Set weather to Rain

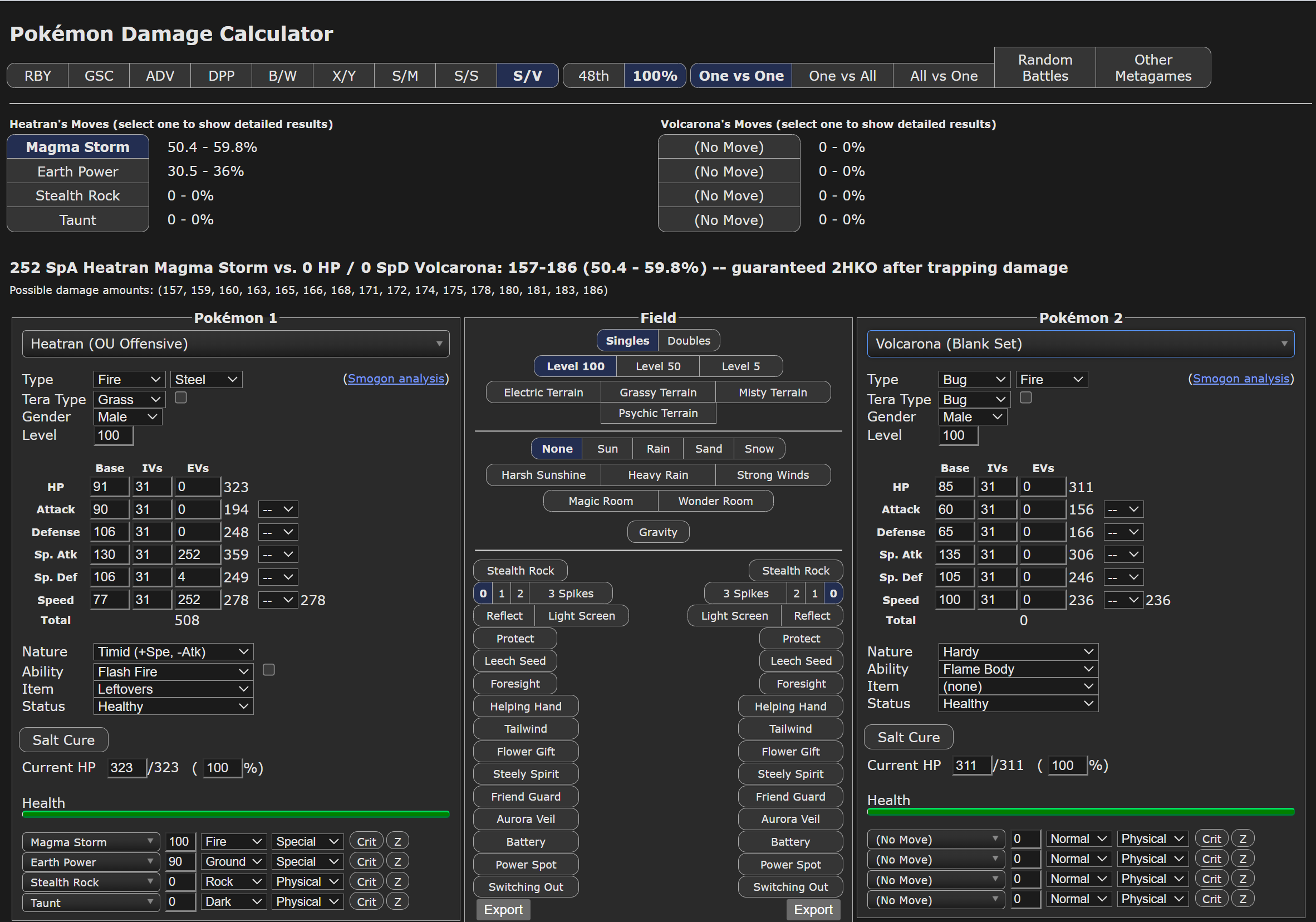(x=657, y=448)
